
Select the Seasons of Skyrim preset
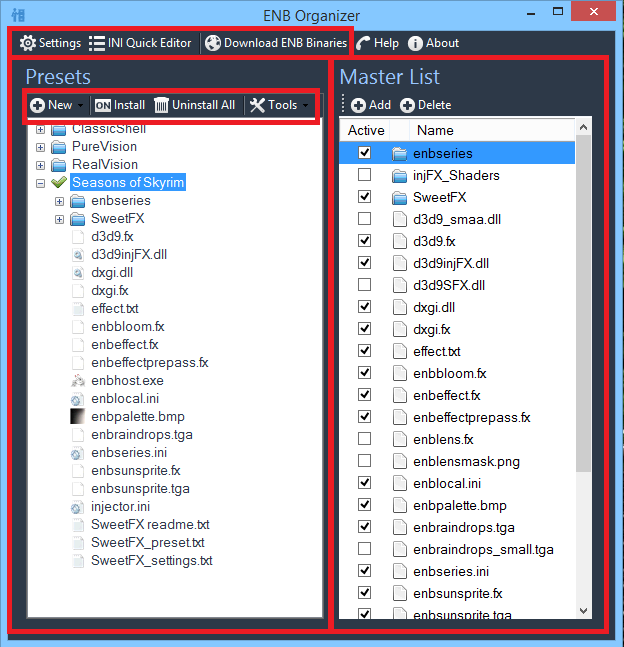tap(128, 182)
